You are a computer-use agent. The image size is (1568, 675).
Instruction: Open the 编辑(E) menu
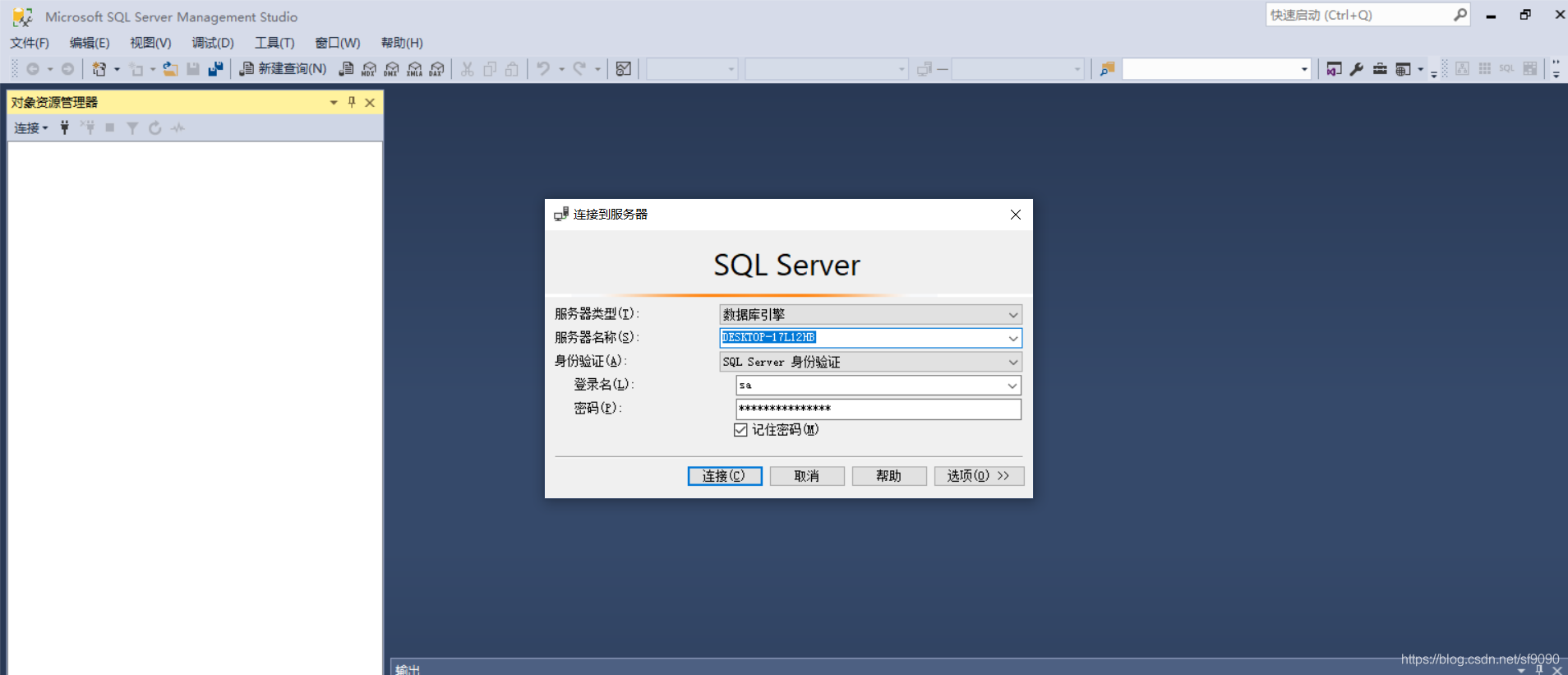tap(90, 43)
